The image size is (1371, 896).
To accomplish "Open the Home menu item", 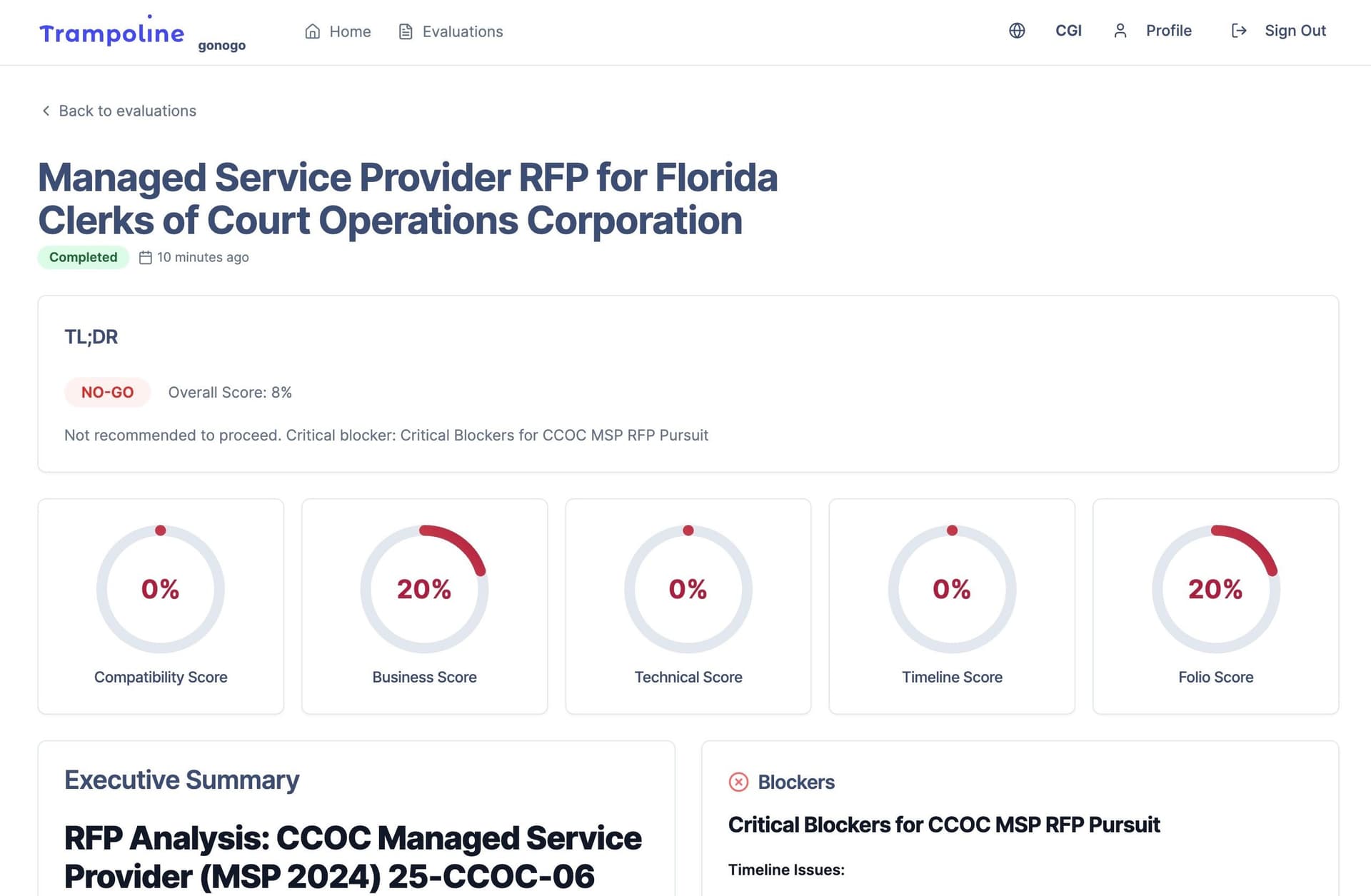I will (350, 31).
